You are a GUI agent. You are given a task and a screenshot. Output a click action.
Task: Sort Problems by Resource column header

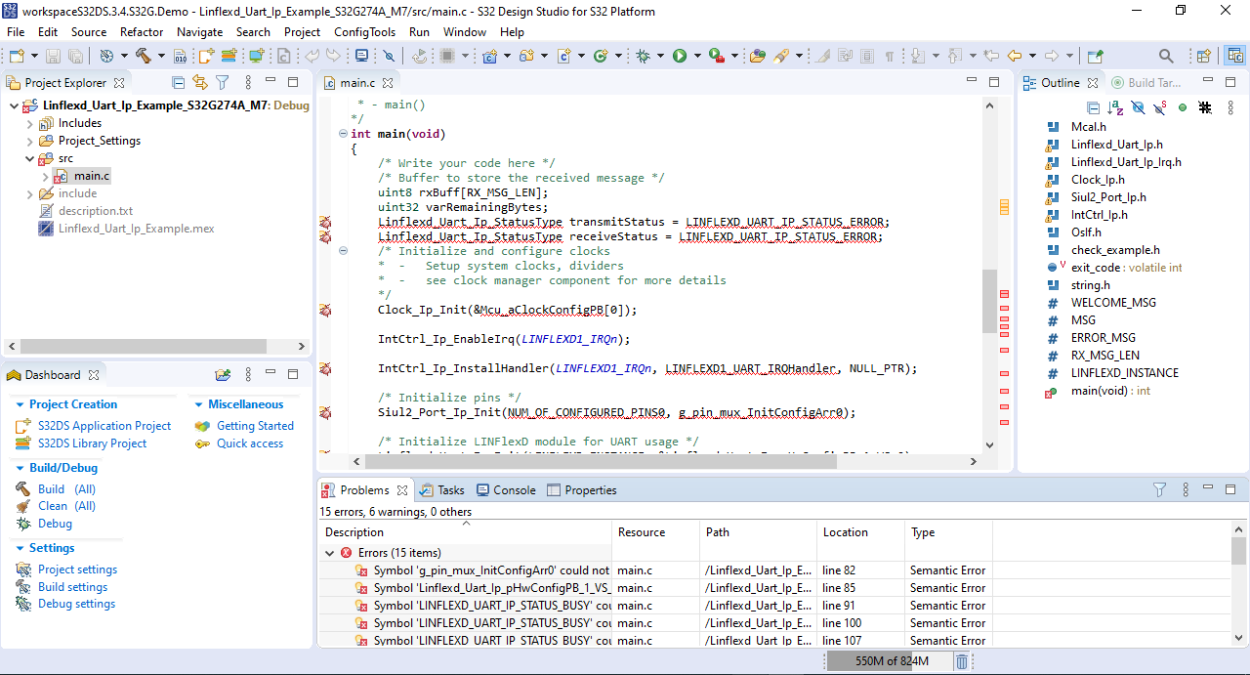(x=655, y=533)
